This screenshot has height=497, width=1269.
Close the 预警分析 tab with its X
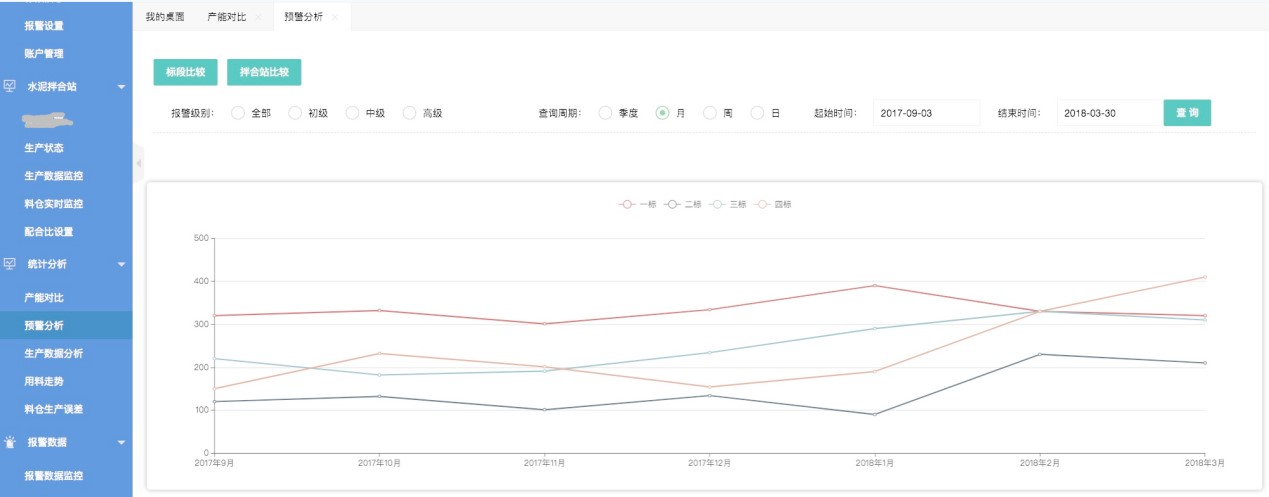point(335,17)
